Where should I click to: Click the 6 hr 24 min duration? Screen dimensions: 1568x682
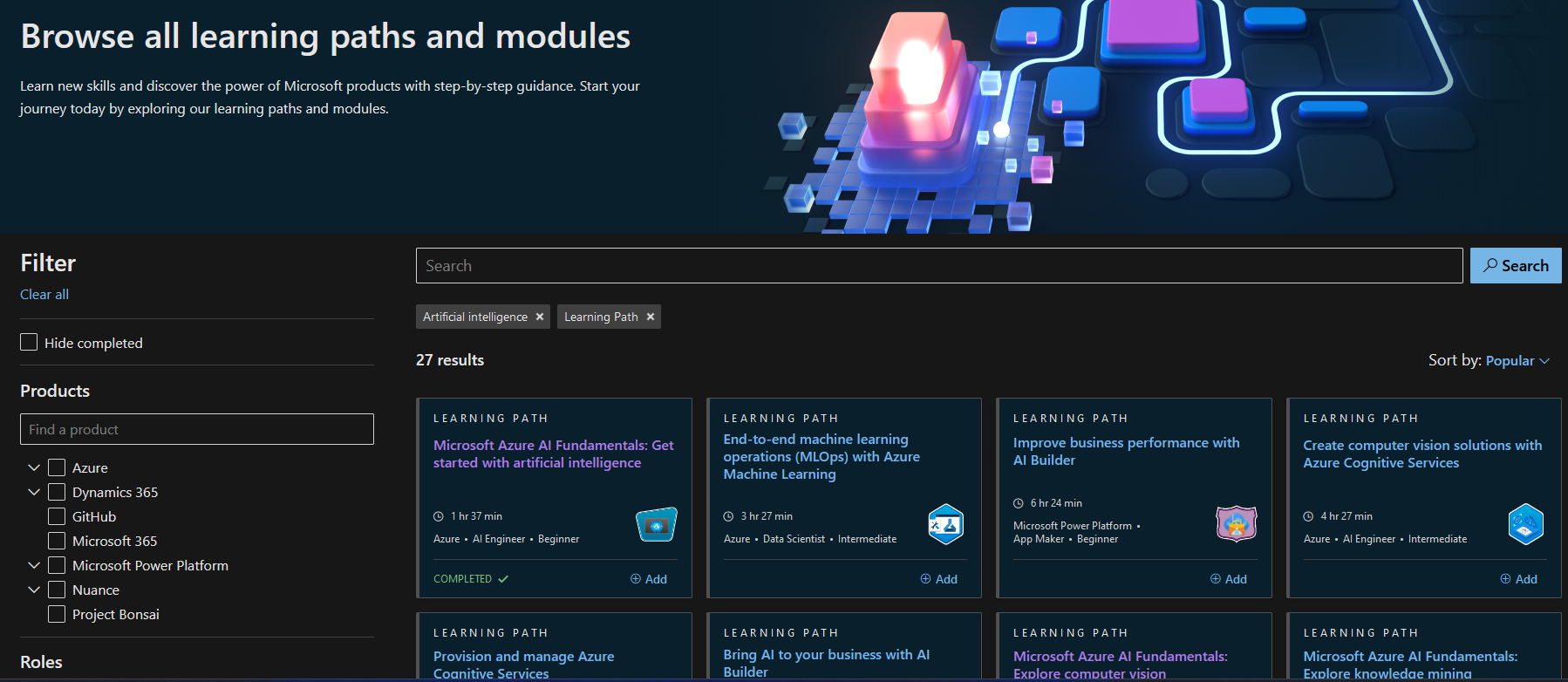[1056, 503]
